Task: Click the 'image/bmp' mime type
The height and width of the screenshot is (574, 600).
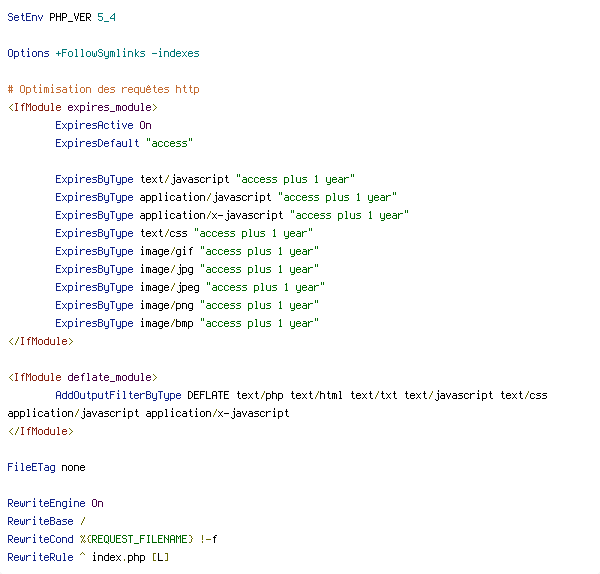Action: tap(167, 323)
